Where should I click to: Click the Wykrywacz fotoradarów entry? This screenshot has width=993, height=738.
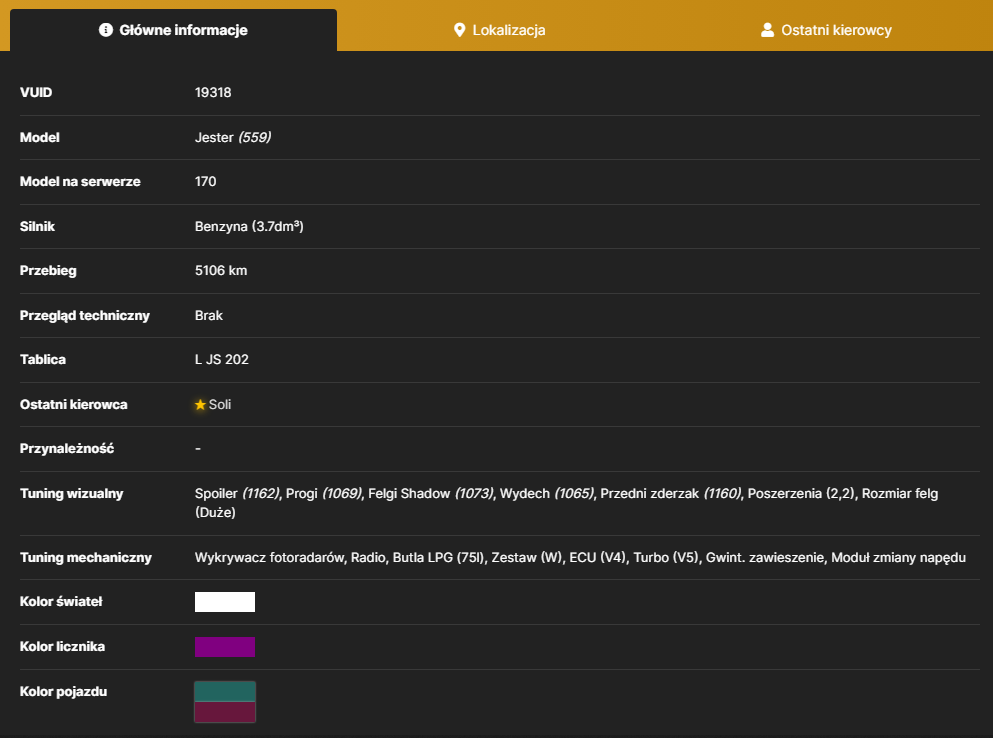coord(270,557)
